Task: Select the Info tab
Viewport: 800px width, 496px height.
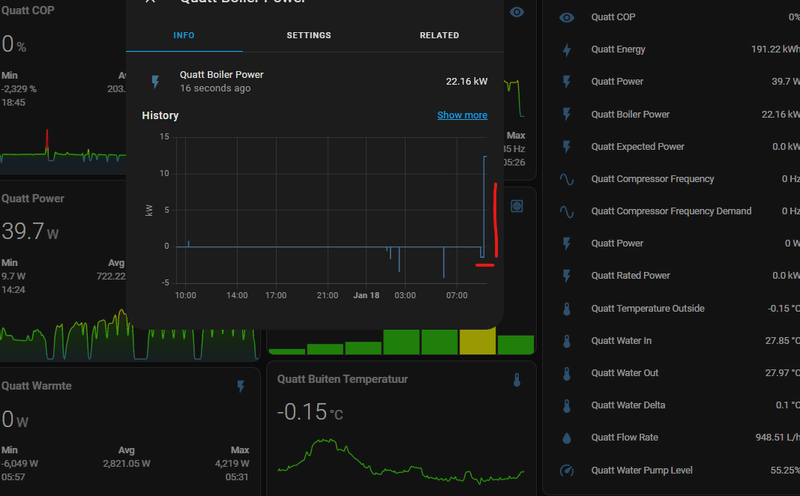Action: 184,35
